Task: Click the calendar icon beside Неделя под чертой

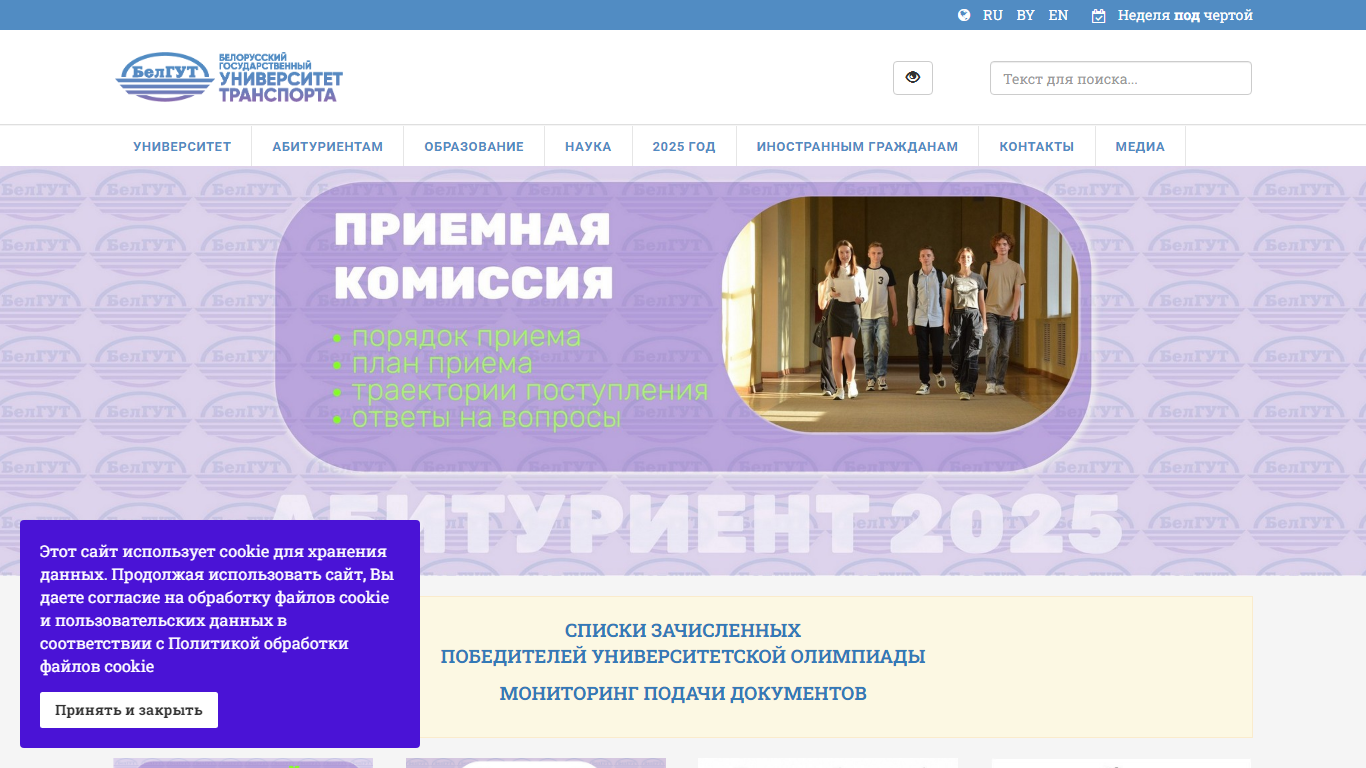Action: 1098,15
